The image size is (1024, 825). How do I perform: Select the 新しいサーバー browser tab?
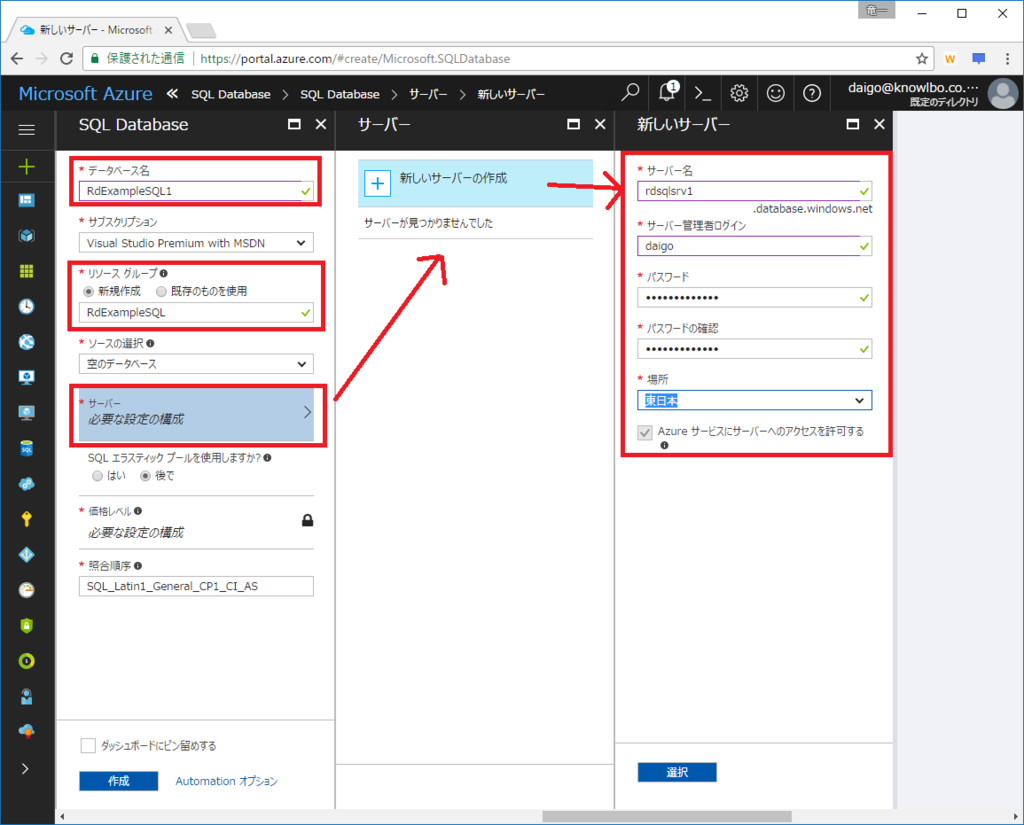95,30
